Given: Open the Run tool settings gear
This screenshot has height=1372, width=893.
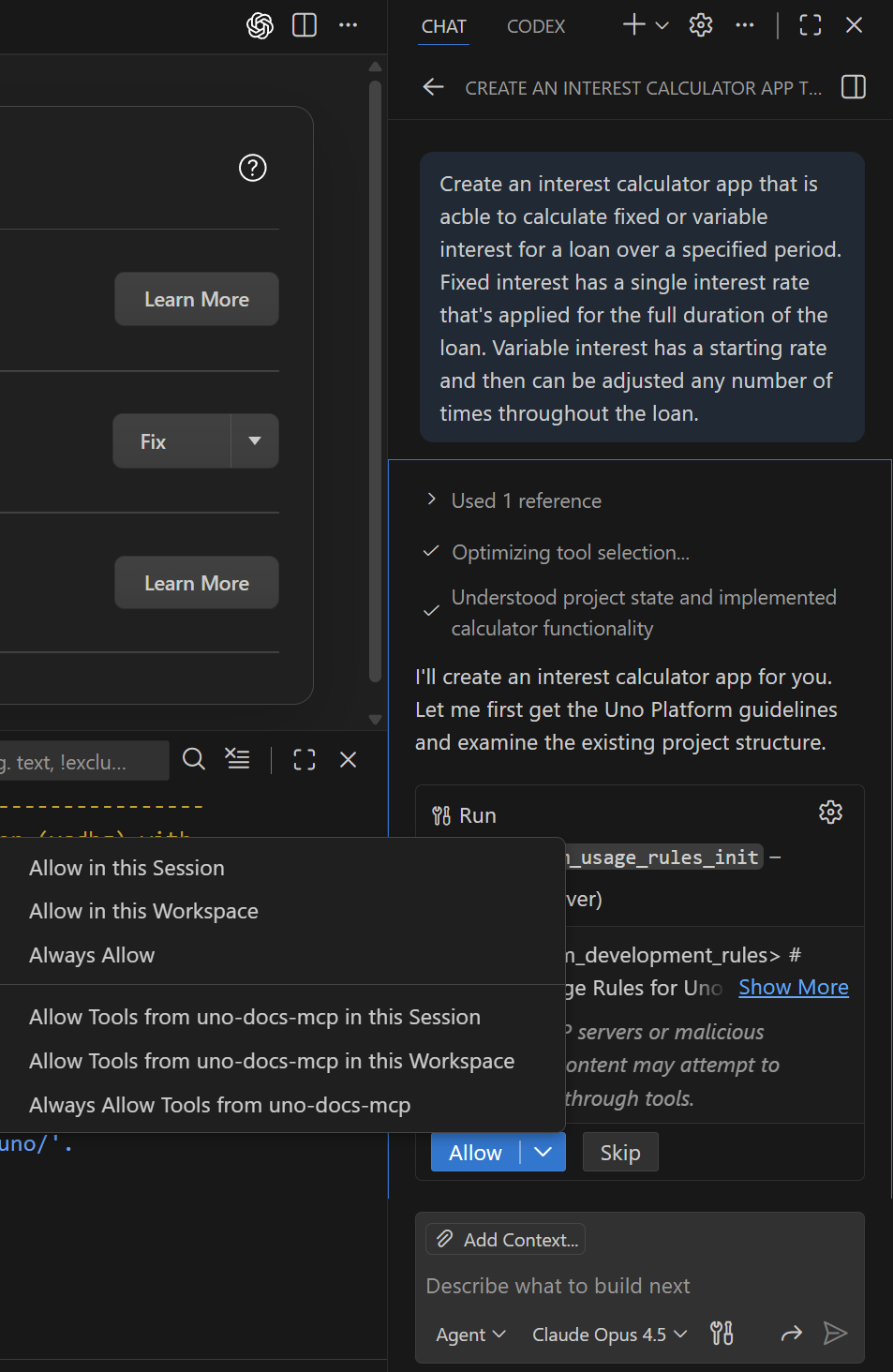Looking at the screenshot, I should (x=830, y=813).
